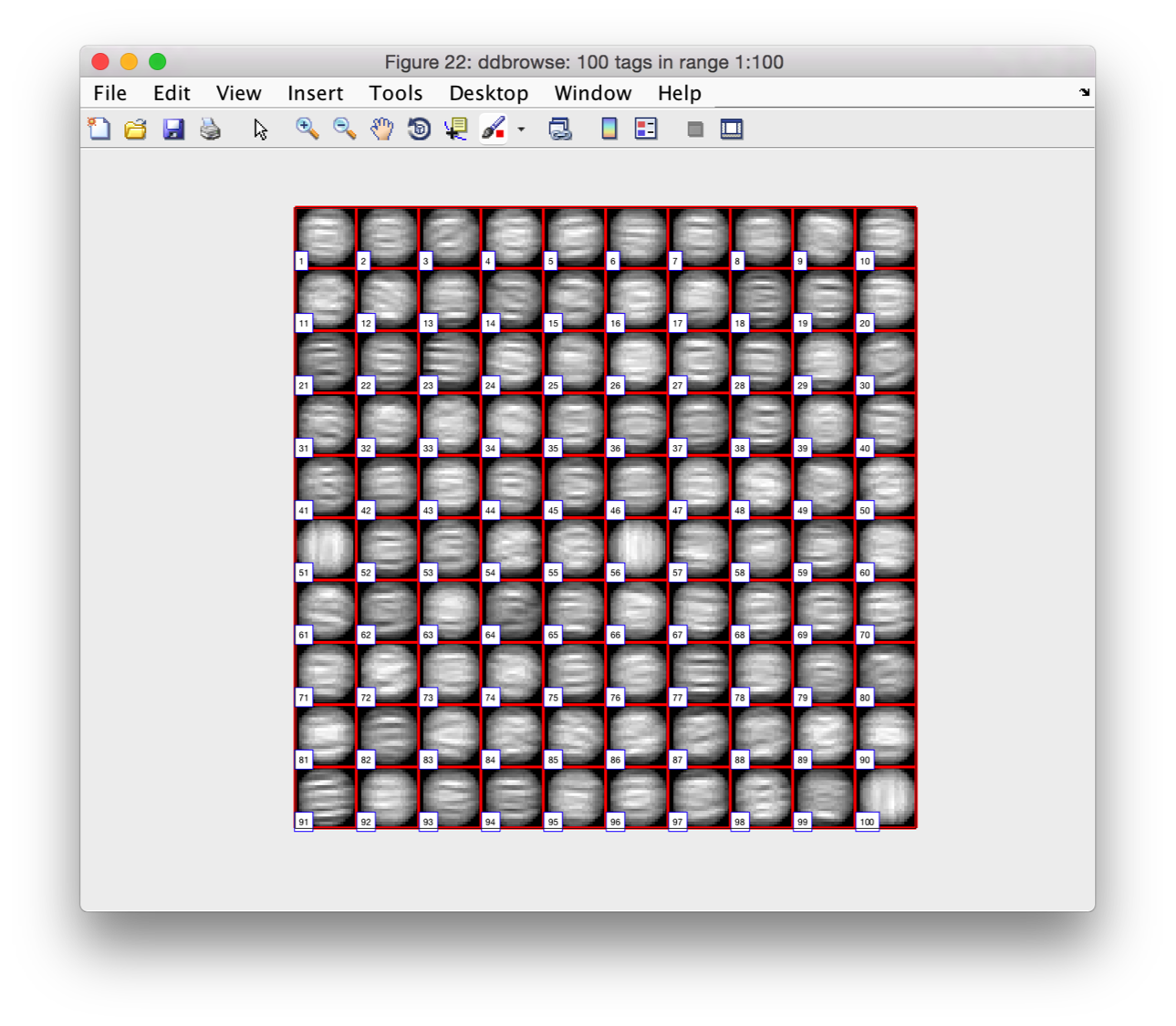Image resolution: width=1176 pixels, height=1026 pixels.
Task: Insert a legend with the toolbar icon
Action: (x=646, y=129)
